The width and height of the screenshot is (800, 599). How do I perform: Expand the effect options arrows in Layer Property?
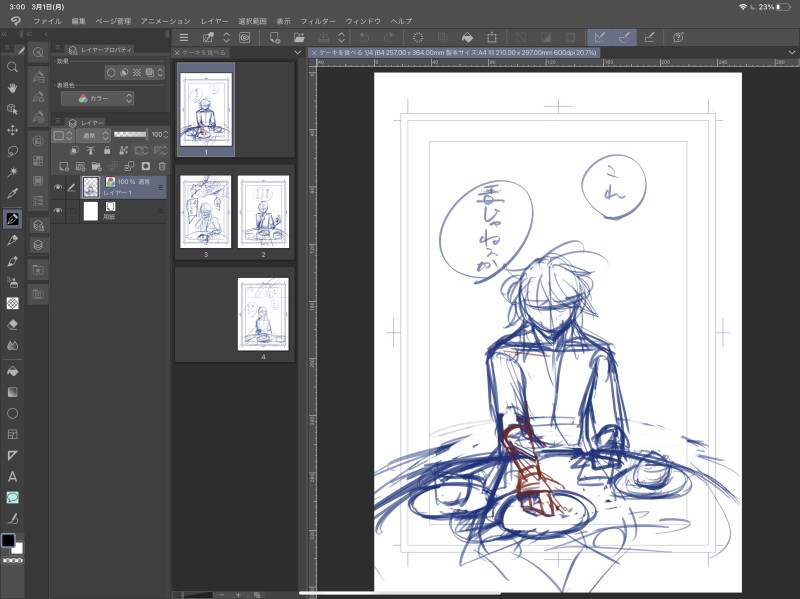click(x=160, y=72)
